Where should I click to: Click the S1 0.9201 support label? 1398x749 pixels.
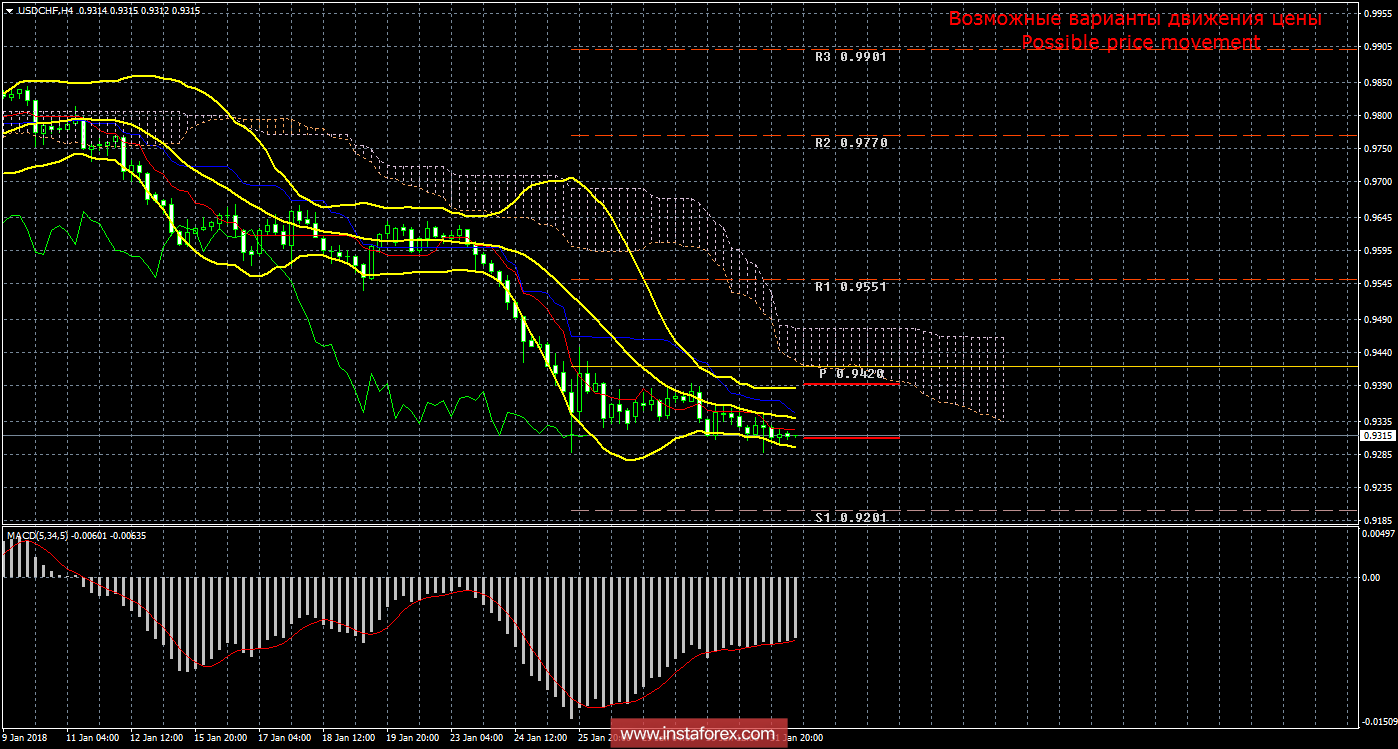coord(851,517)
